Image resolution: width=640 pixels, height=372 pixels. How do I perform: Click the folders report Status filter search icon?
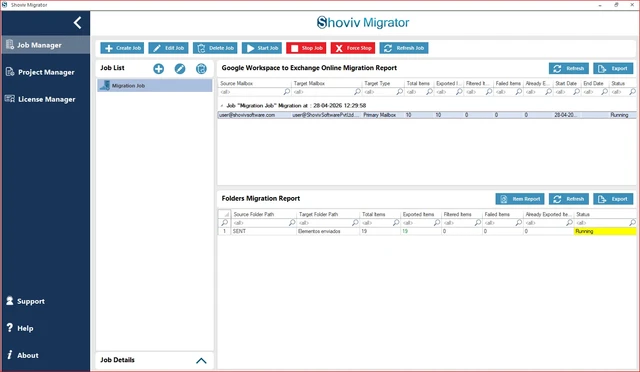click(x=632, y=223)
